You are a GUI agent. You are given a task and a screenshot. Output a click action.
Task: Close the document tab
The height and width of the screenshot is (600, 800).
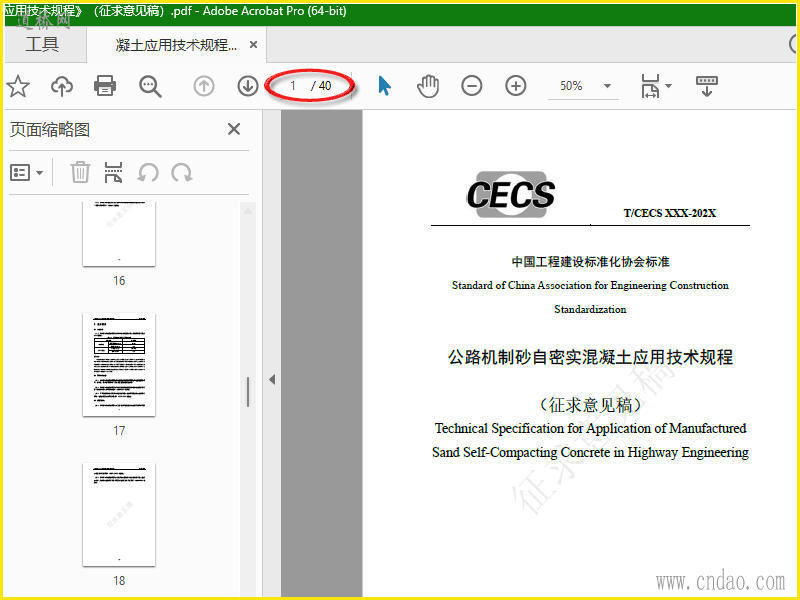click(253, 45)
